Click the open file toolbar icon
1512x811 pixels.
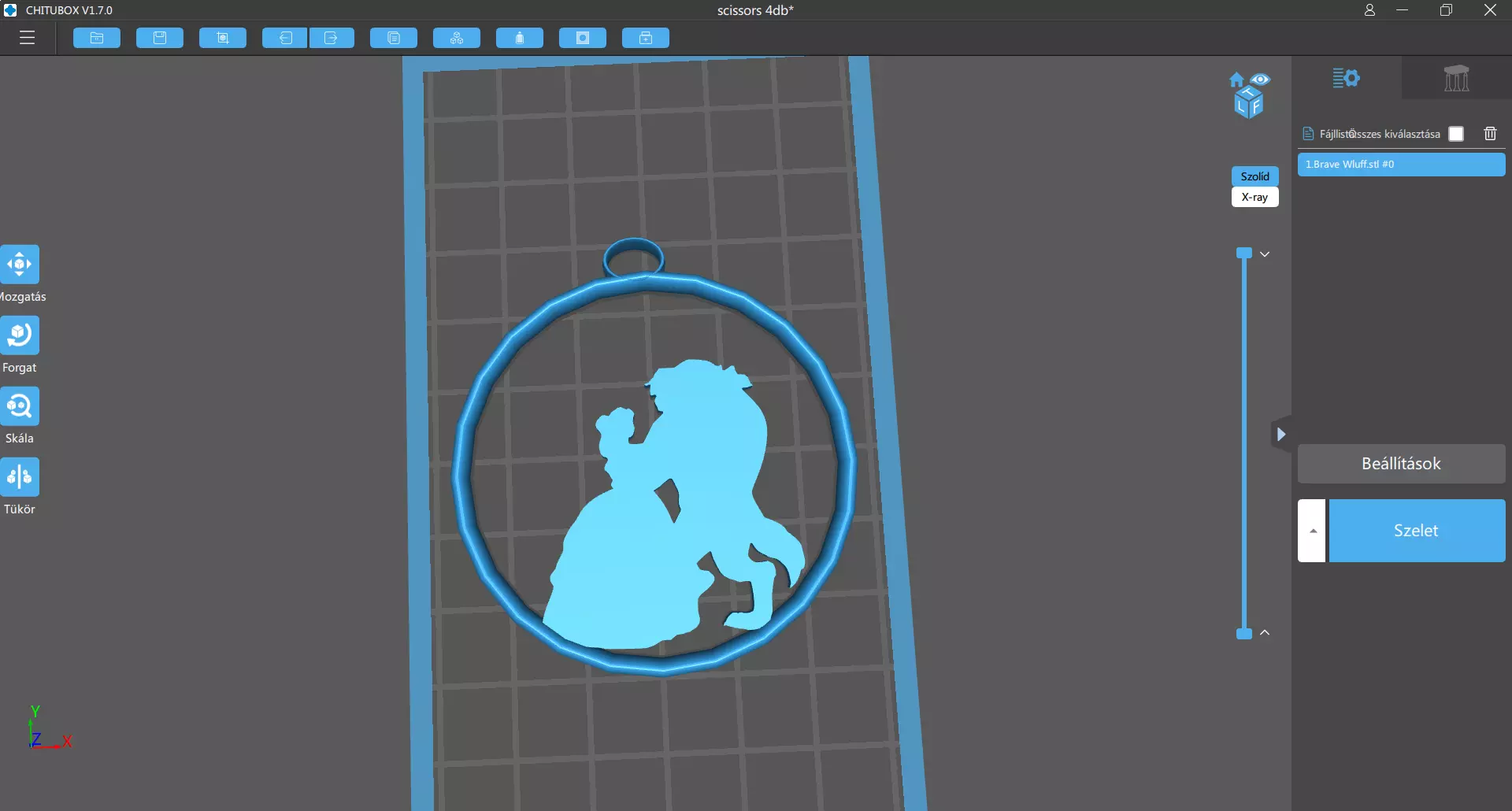pyautogui.click(x=97, y=38)
